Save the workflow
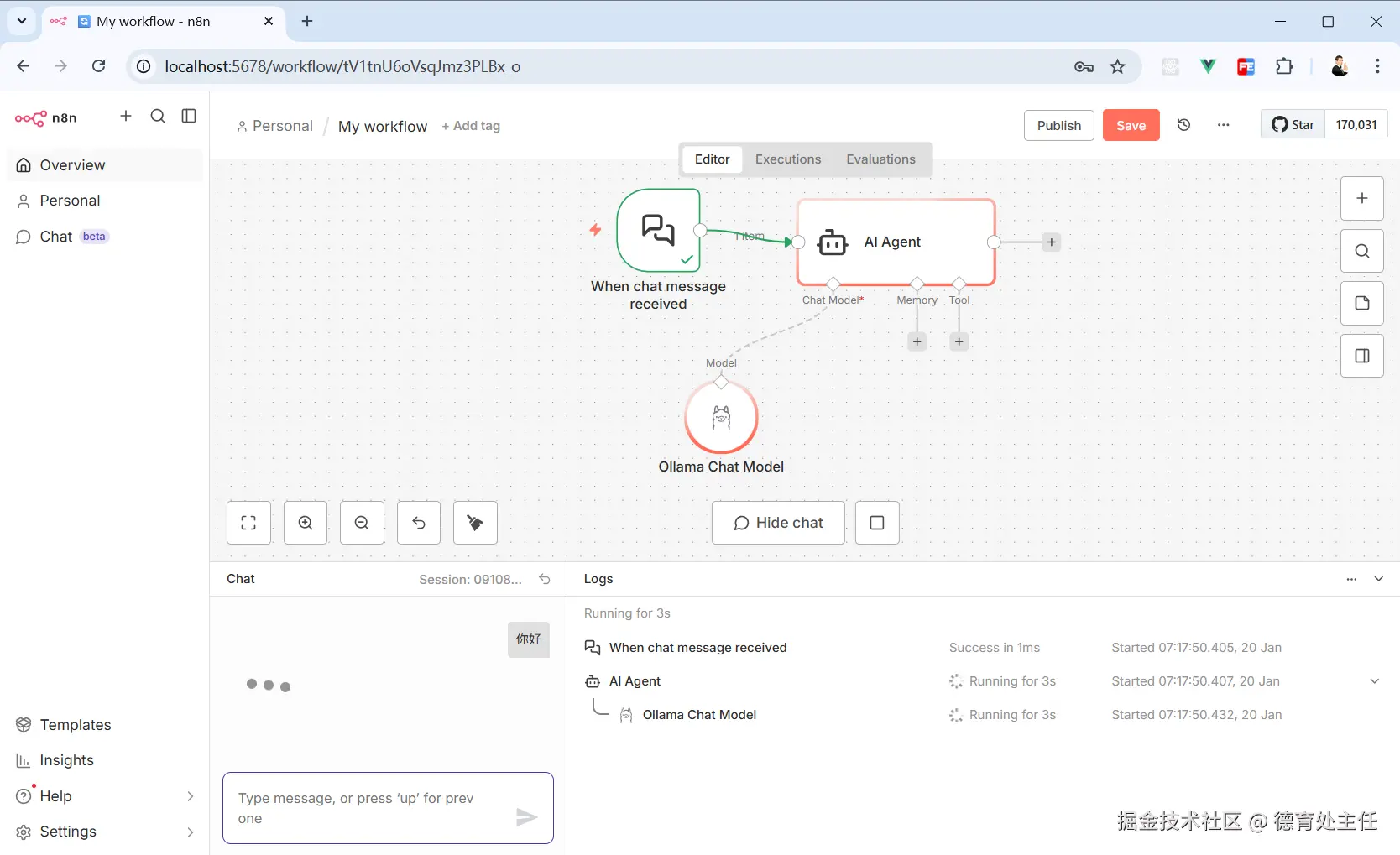Image resolution: width=1400 pixels, height=855 pixels. 1131,125
